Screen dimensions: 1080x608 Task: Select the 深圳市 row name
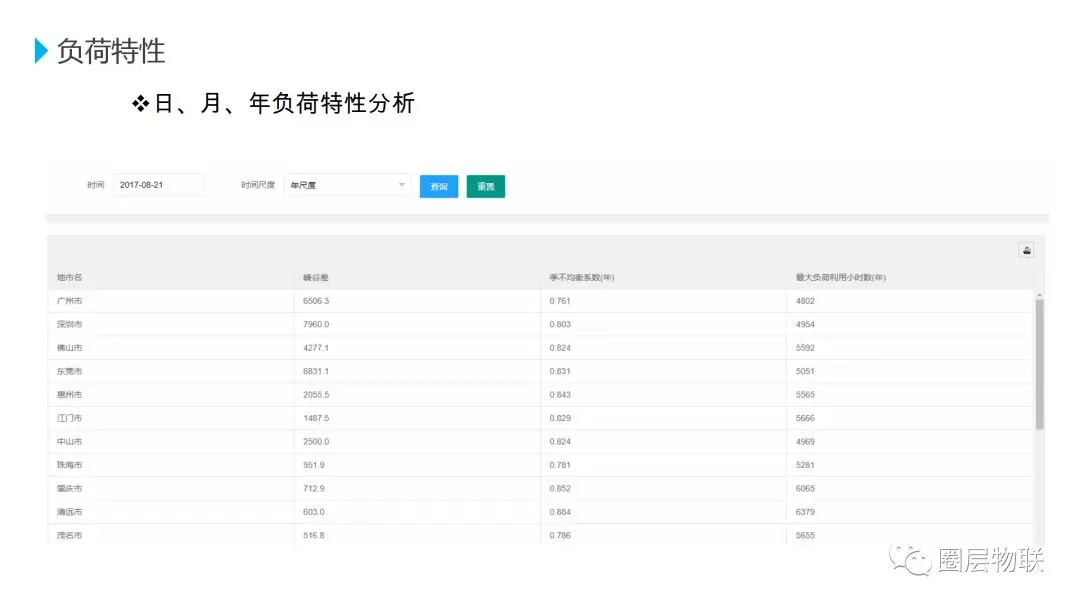click(x=69, y=324)
